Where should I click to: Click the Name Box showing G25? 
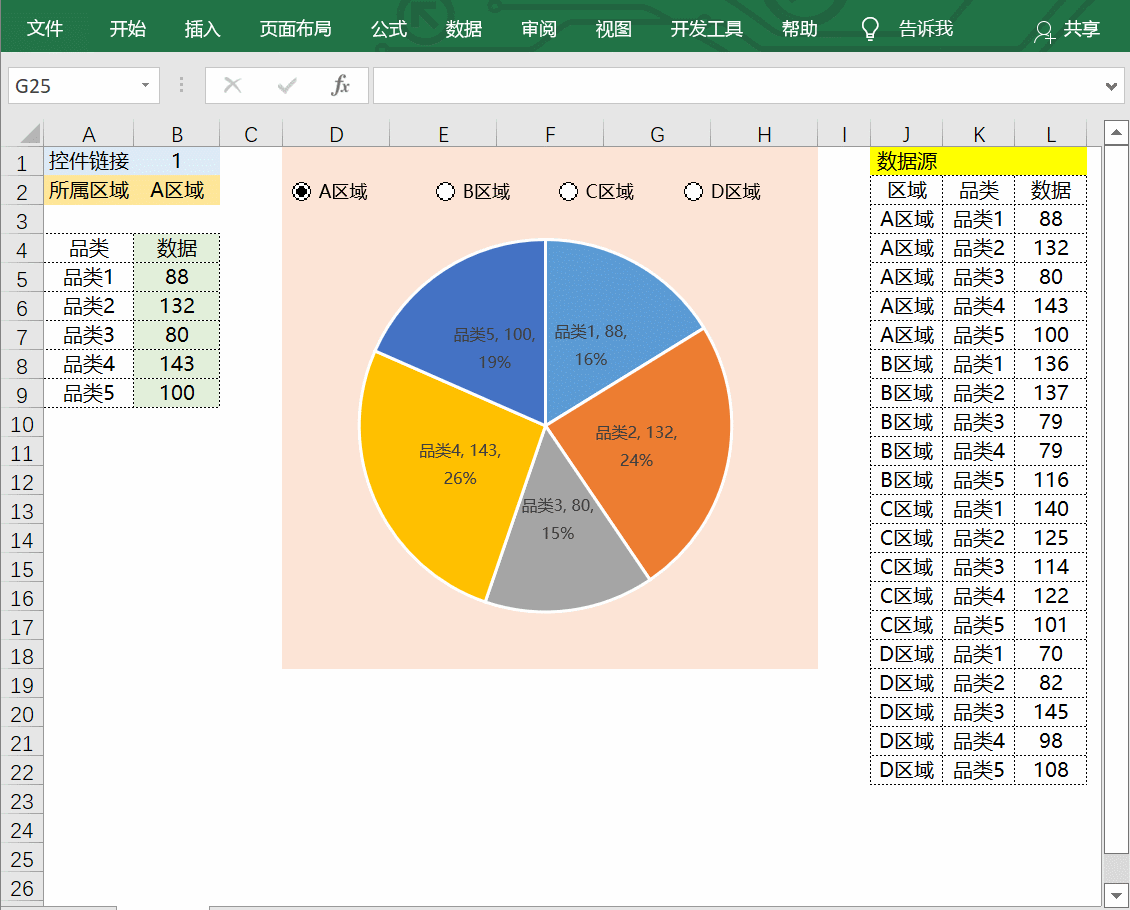[72, 86]
